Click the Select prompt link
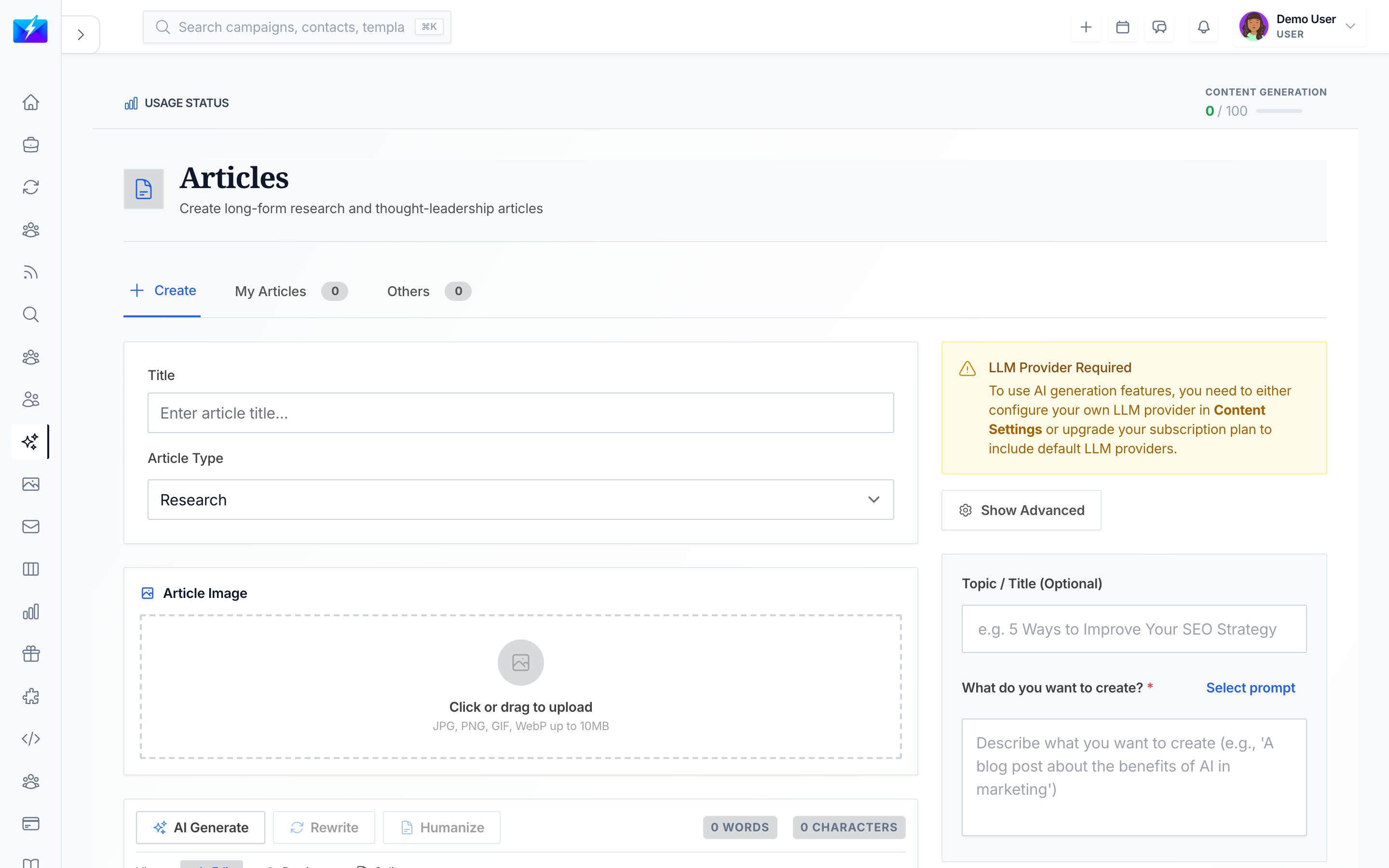Screen dimensions: 1389x868 [x=1250, y=688]
